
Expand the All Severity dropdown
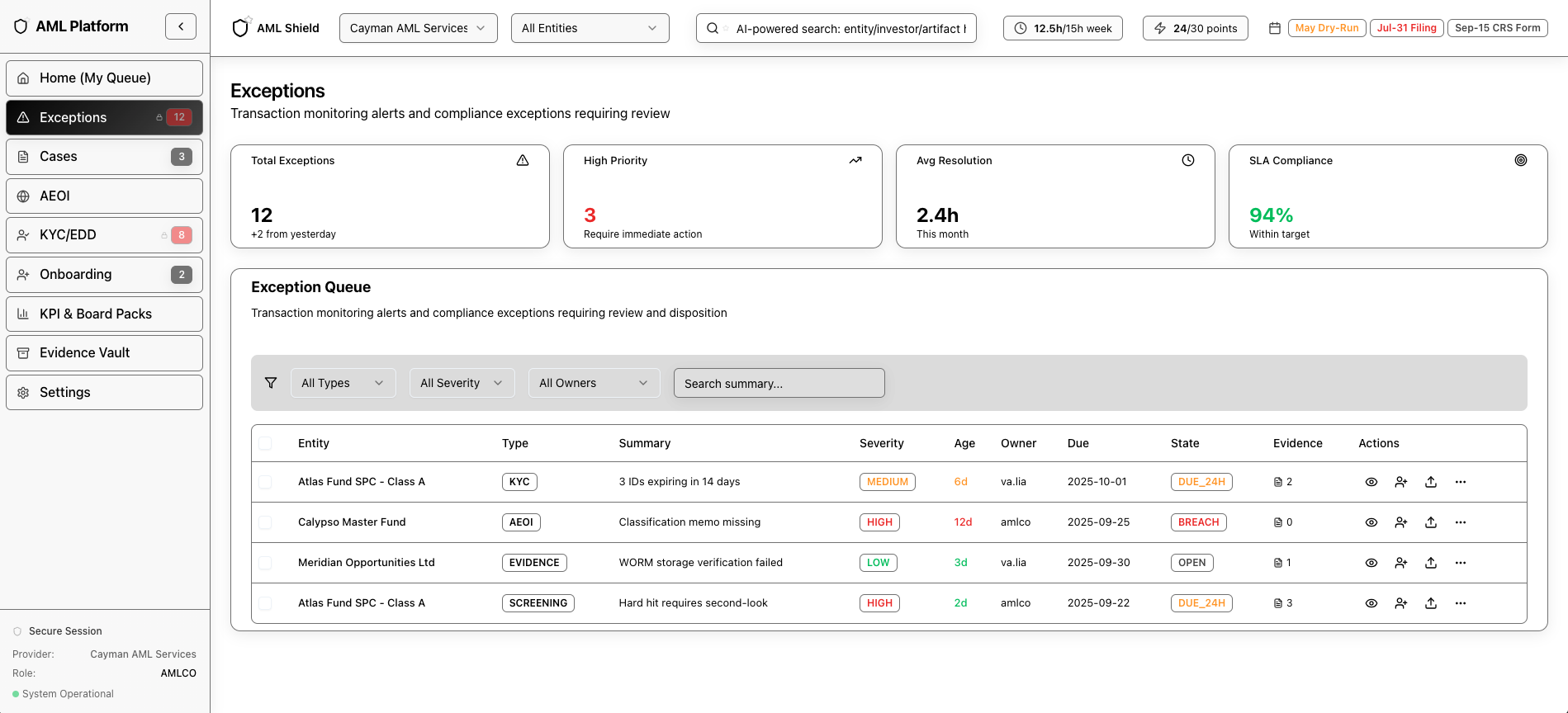point(462,383)
